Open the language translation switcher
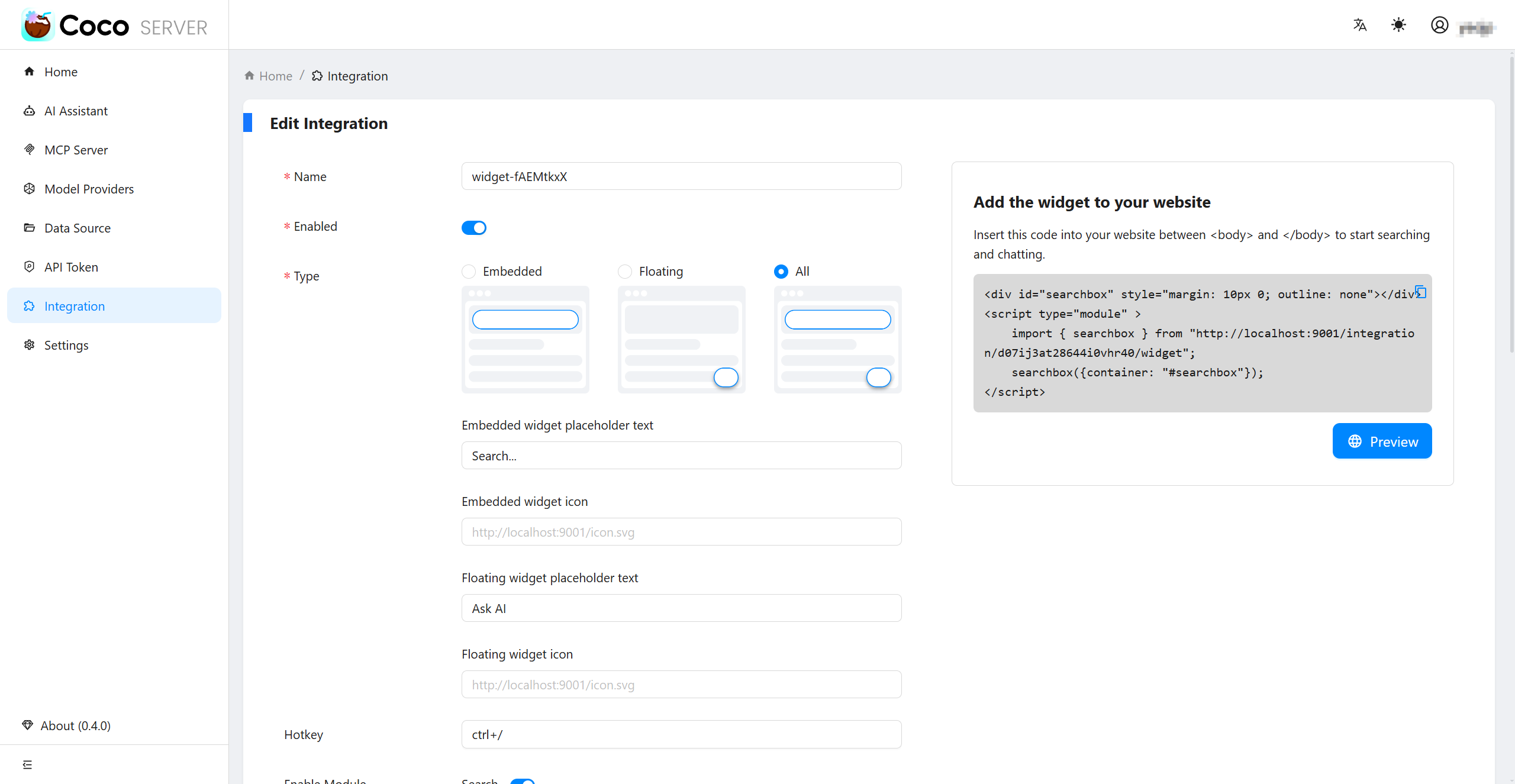Image resolution: width=1515 pixels, height=784 pixels. click(1360, 25)
